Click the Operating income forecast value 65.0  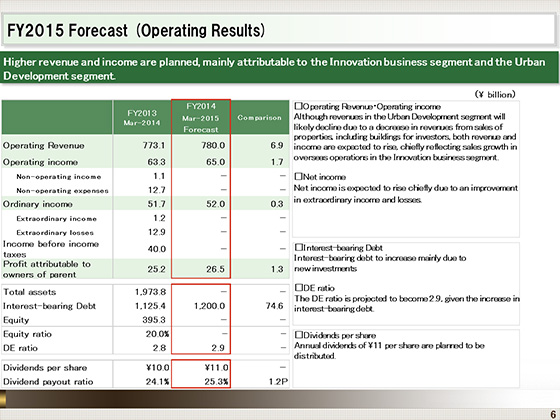pos(216,162)
